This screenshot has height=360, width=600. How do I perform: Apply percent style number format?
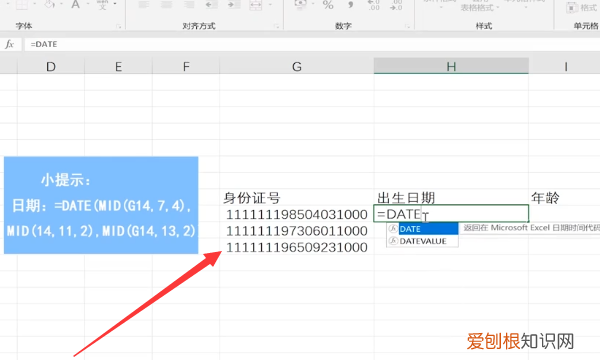328,5
